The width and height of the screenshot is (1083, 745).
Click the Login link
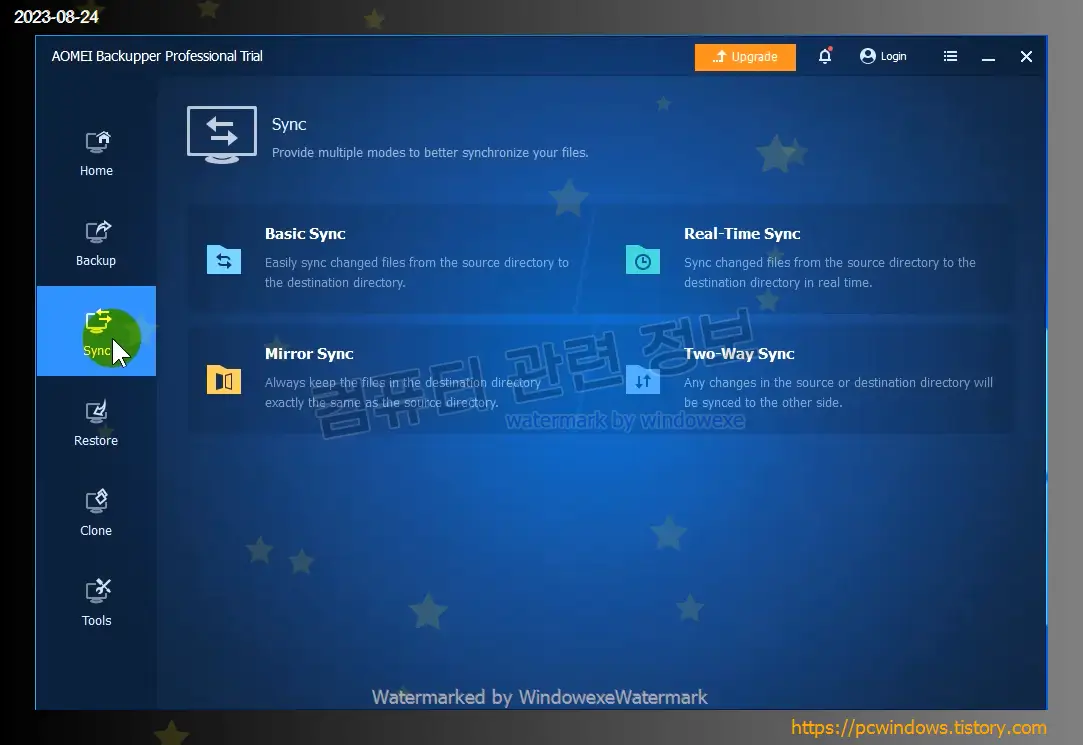tap(883, 56)
